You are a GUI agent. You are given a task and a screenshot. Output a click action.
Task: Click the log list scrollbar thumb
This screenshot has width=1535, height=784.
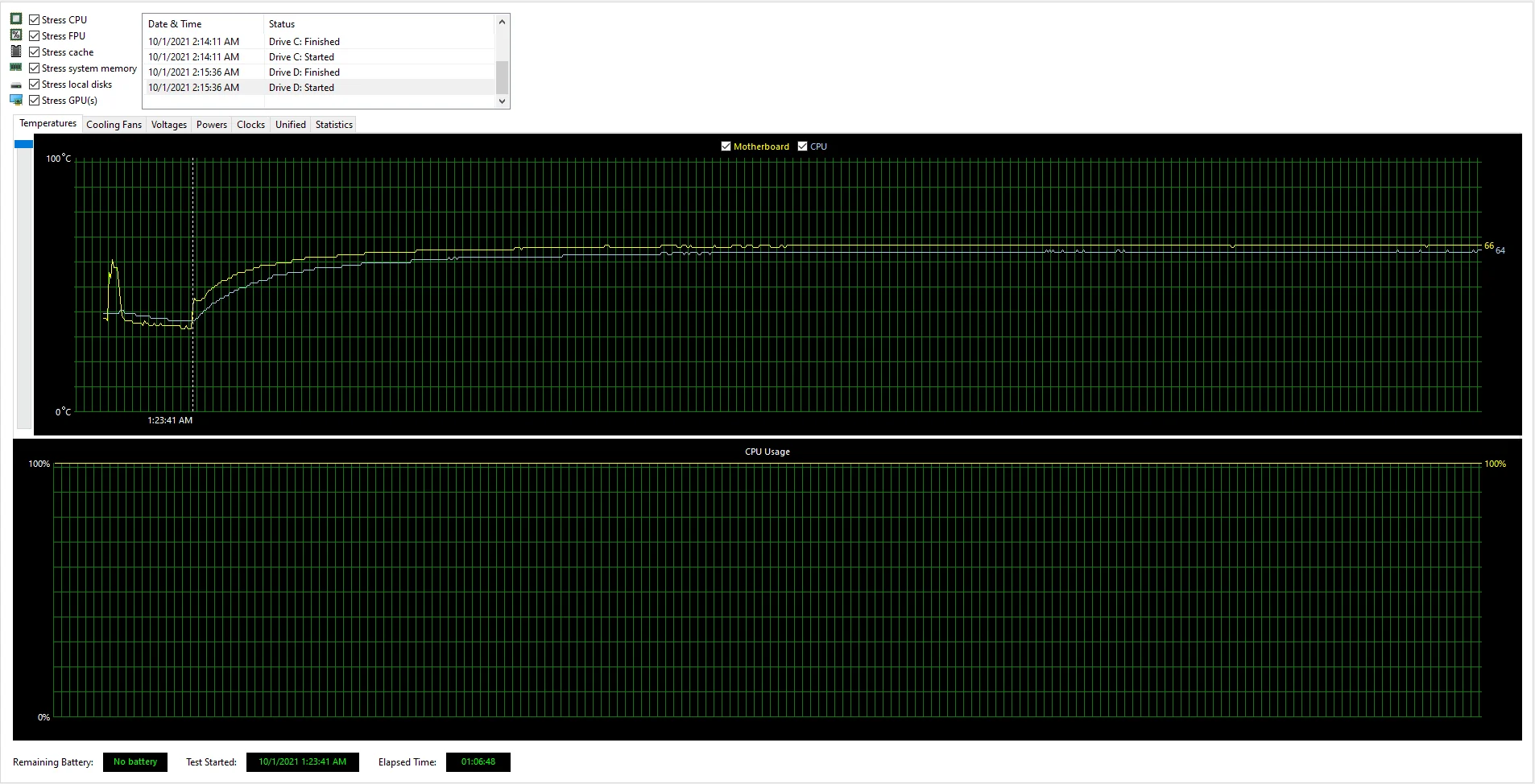(502, 77)
